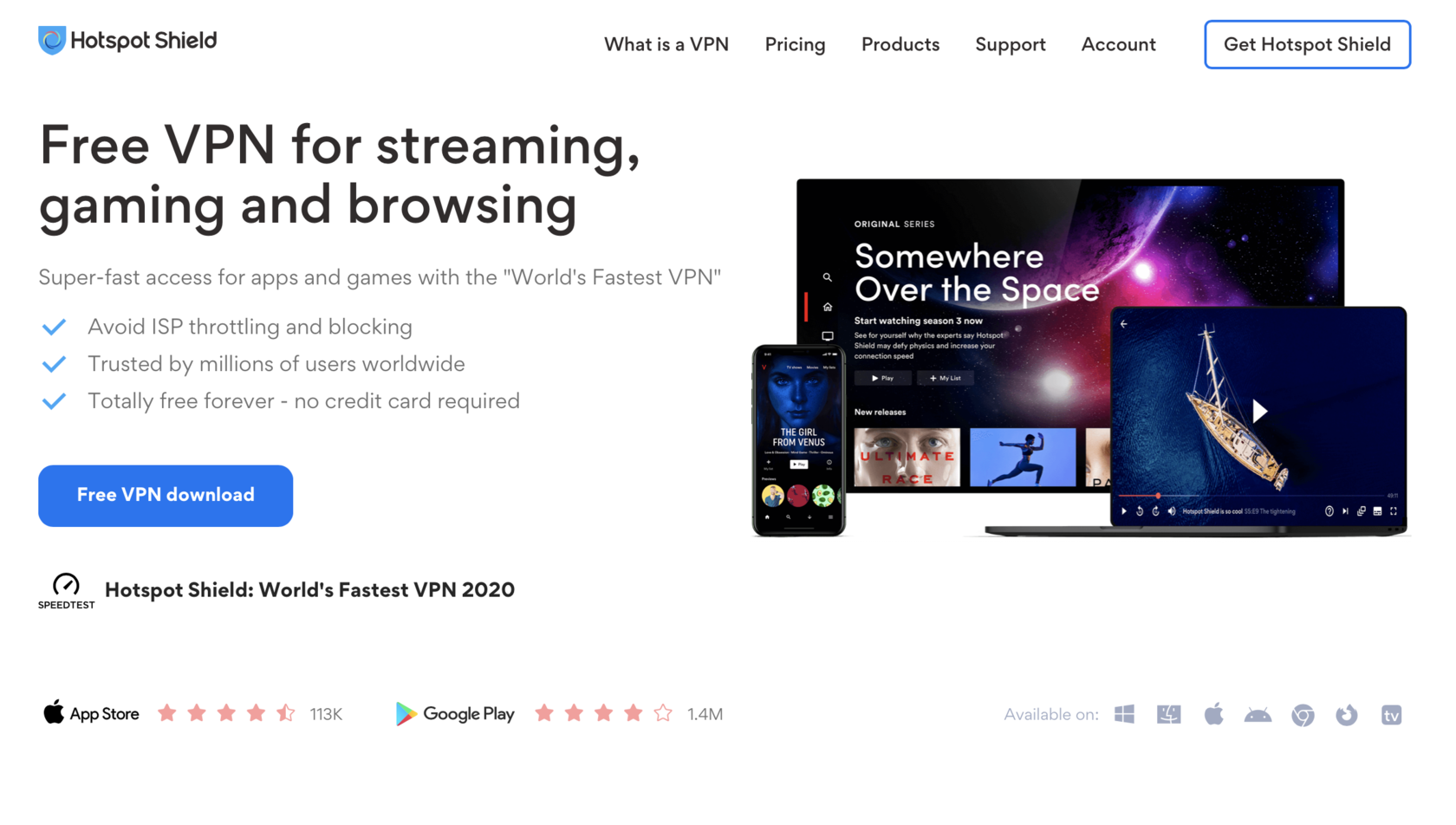
Task: Click the skip-forward icon in tablet player
Action: click(1155, 511)
